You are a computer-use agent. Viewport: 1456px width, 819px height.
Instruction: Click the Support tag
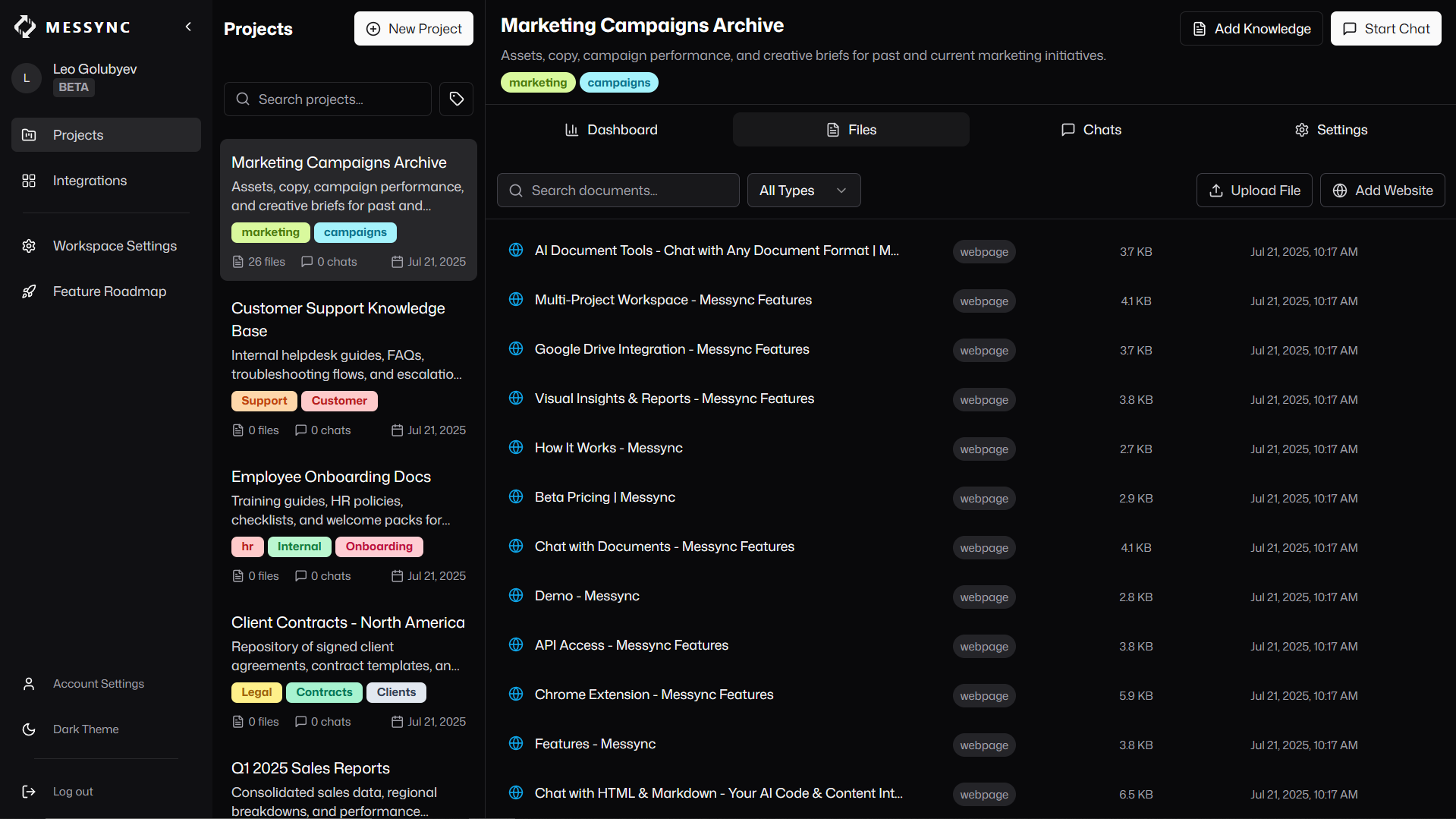(264, 401)
